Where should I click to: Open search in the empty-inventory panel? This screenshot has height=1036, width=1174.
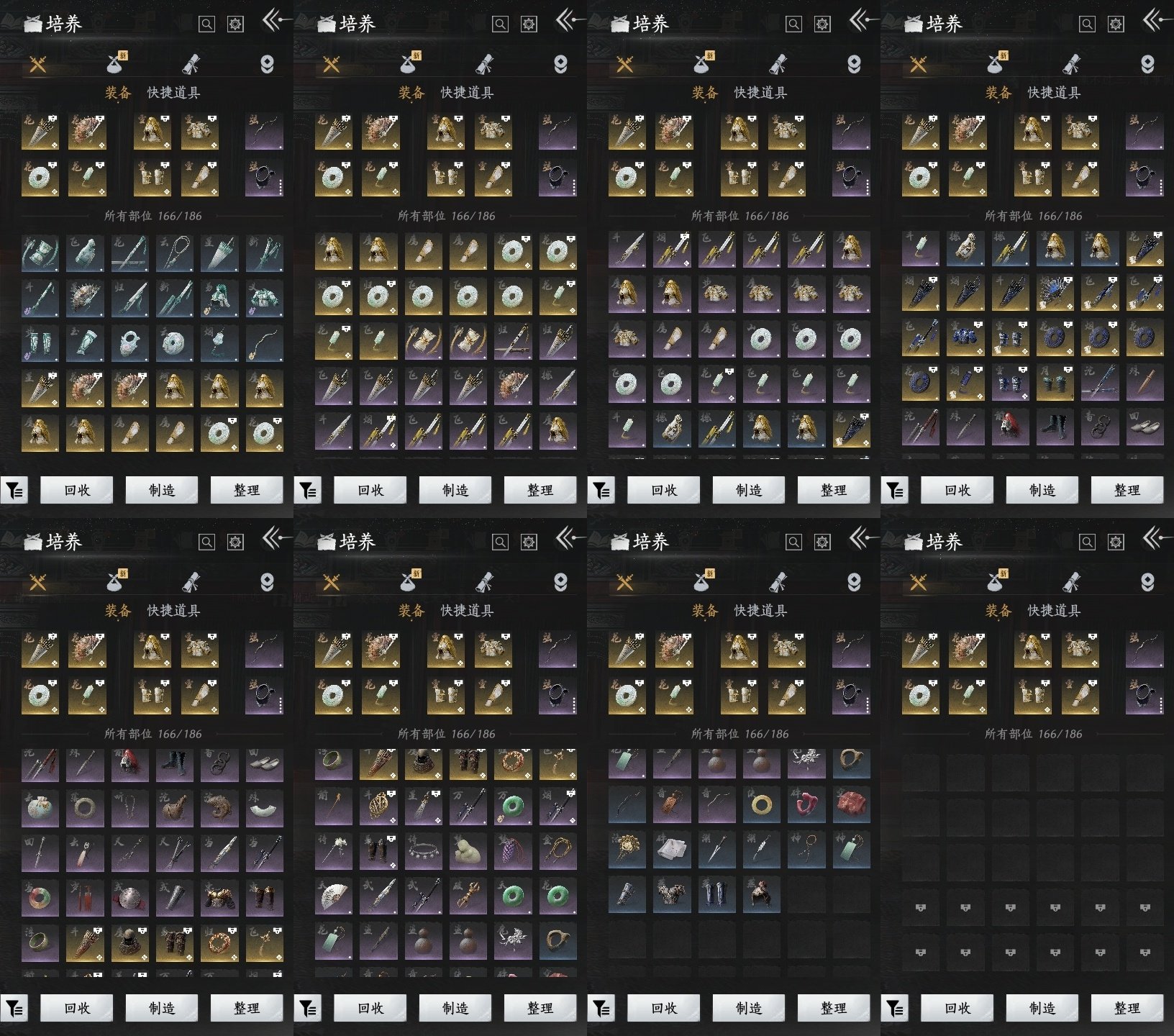pos(1087,542)
